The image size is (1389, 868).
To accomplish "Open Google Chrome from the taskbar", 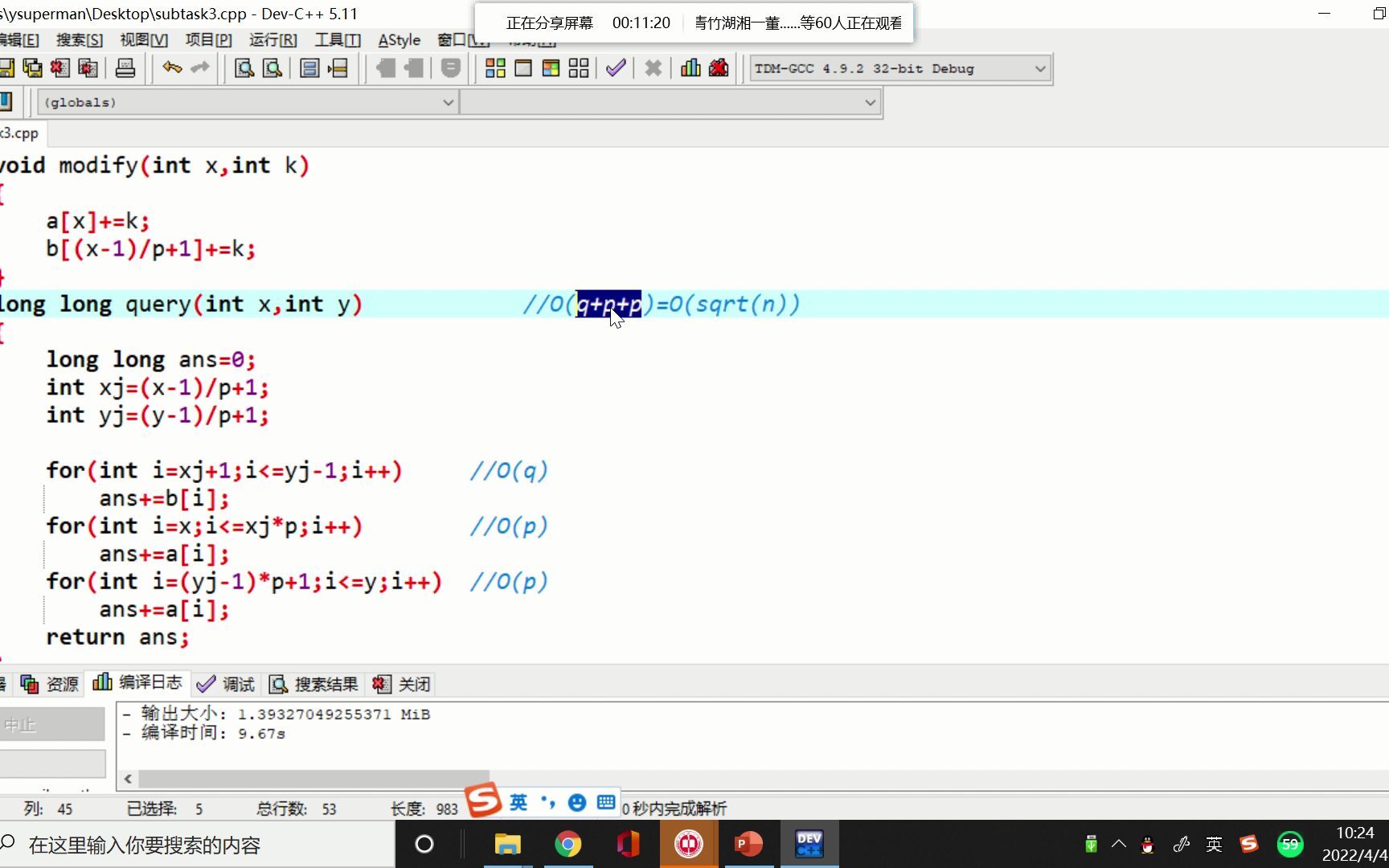I will point(567,844).
